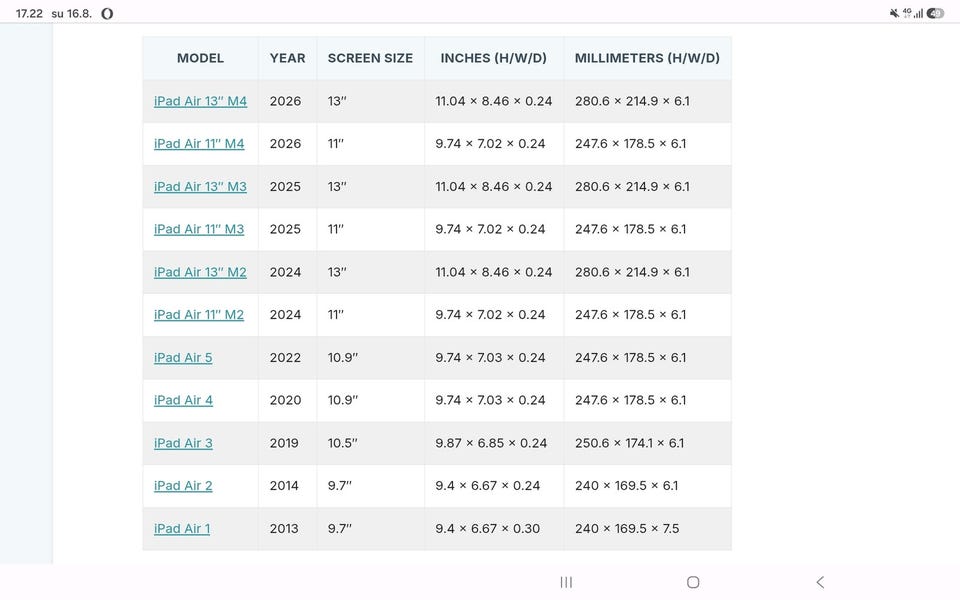Click the MILLIMETERS (H/W/D) column header
This screenshot has width=960, height=600.
(647, 58)
